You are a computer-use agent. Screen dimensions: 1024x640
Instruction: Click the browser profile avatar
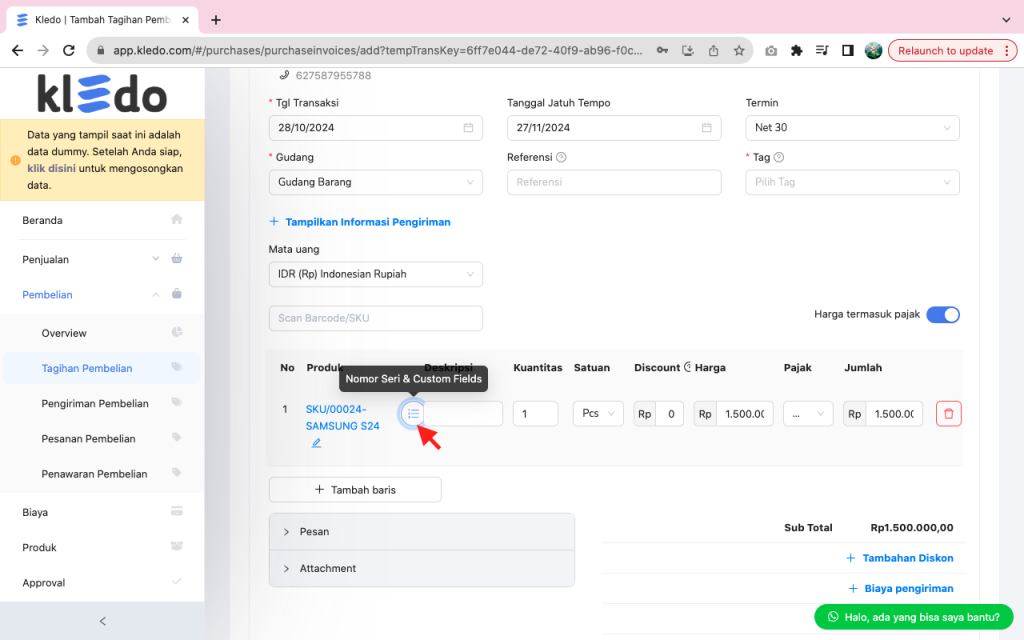873,50
